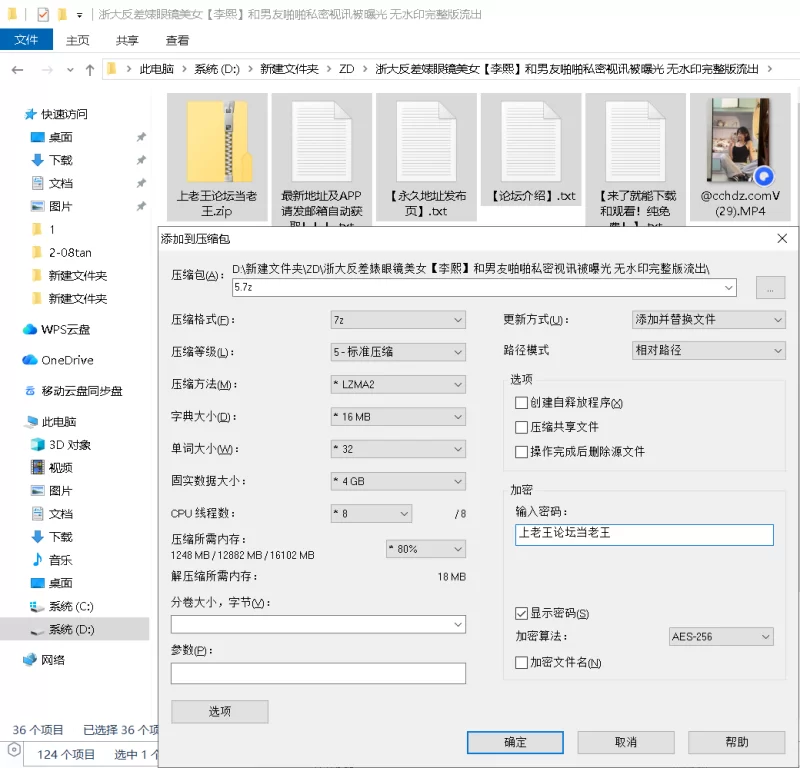Expand the 压缩等级 dropdown
The image size is (800, 768).
(398, 352)
